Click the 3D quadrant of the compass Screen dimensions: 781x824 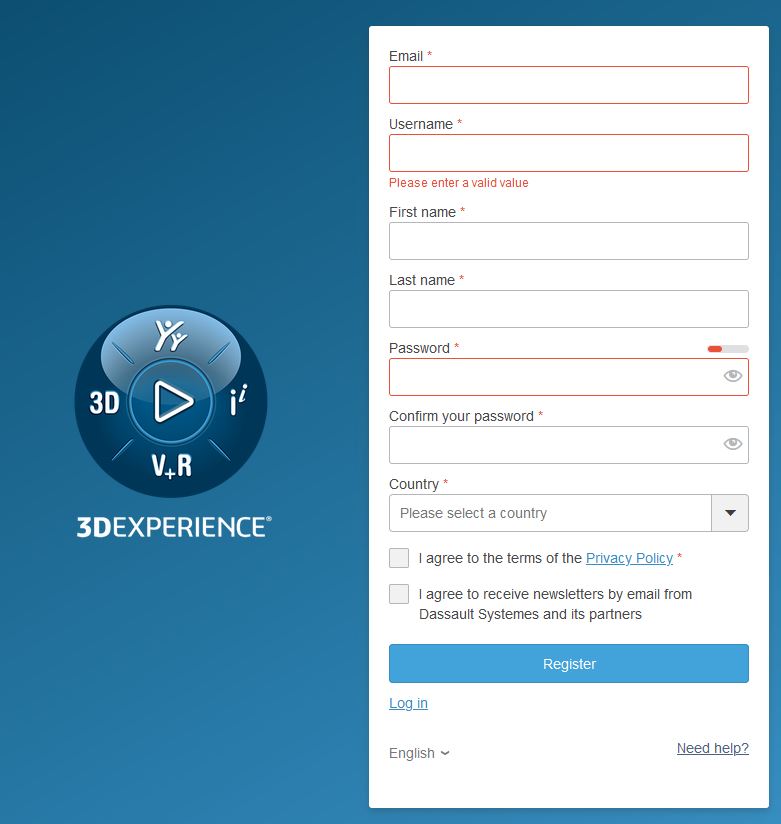pyautogui.click(x=105, y=403)
